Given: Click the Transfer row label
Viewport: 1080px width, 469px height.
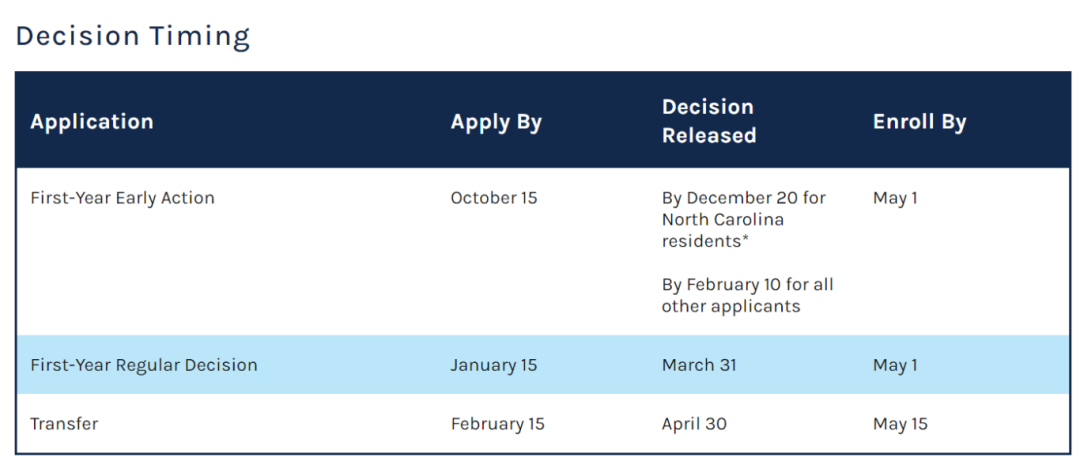Looking at the screenshot, I should (x=64, y=424).
